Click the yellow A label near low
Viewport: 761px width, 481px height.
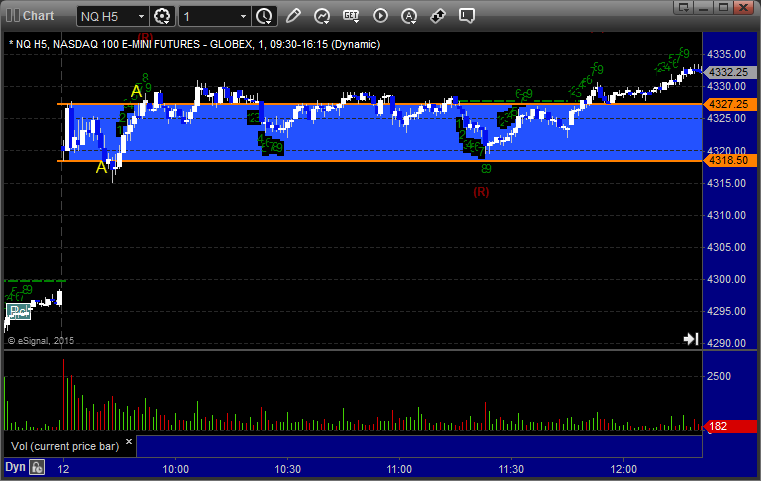pos(101,167)
